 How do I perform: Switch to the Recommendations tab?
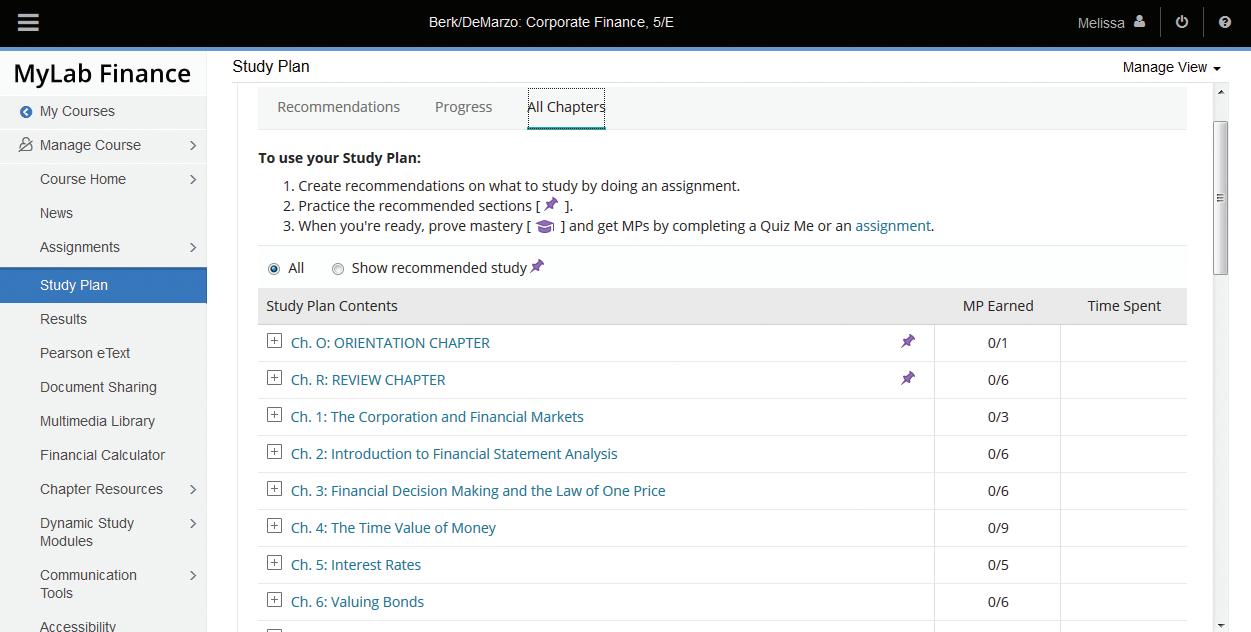(x=338, y=107)
